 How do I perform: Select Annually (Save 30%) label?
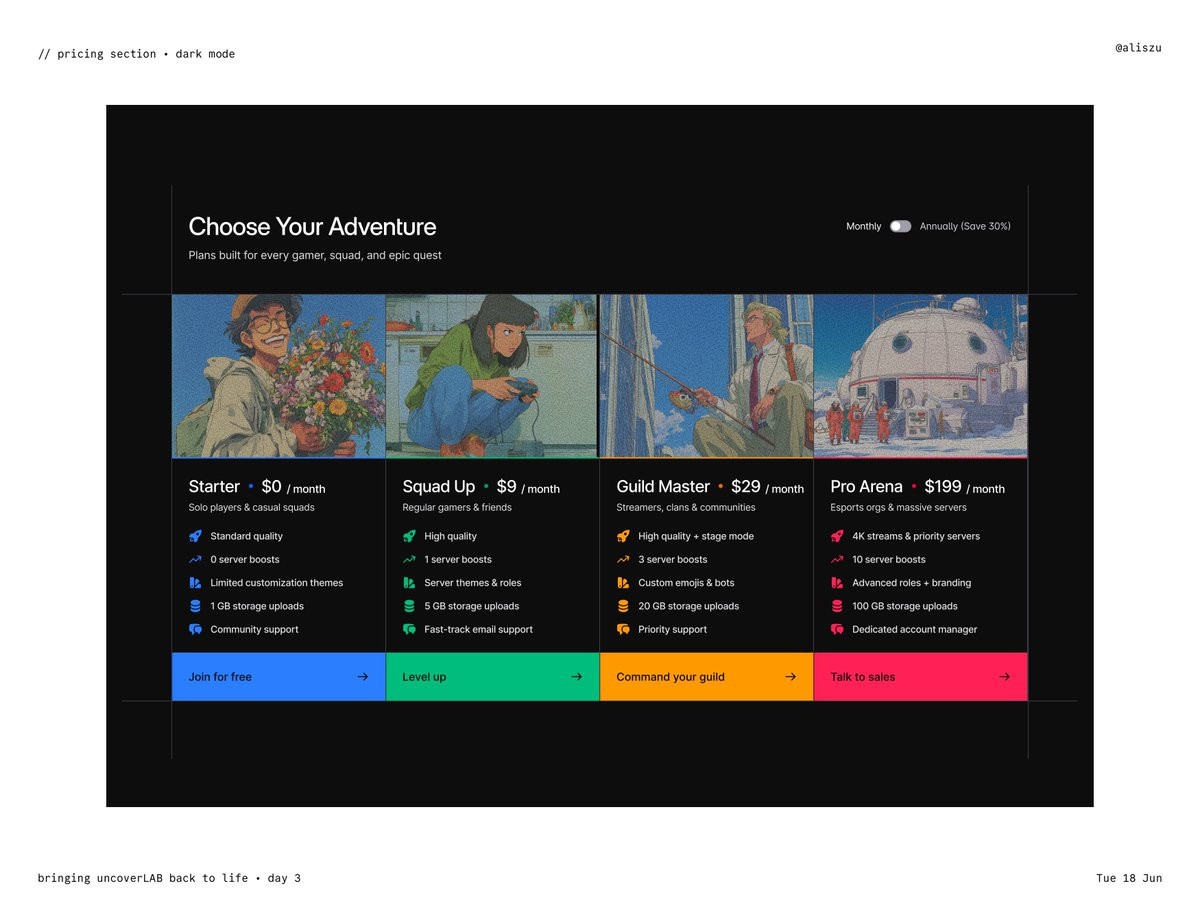coord(965,226)
